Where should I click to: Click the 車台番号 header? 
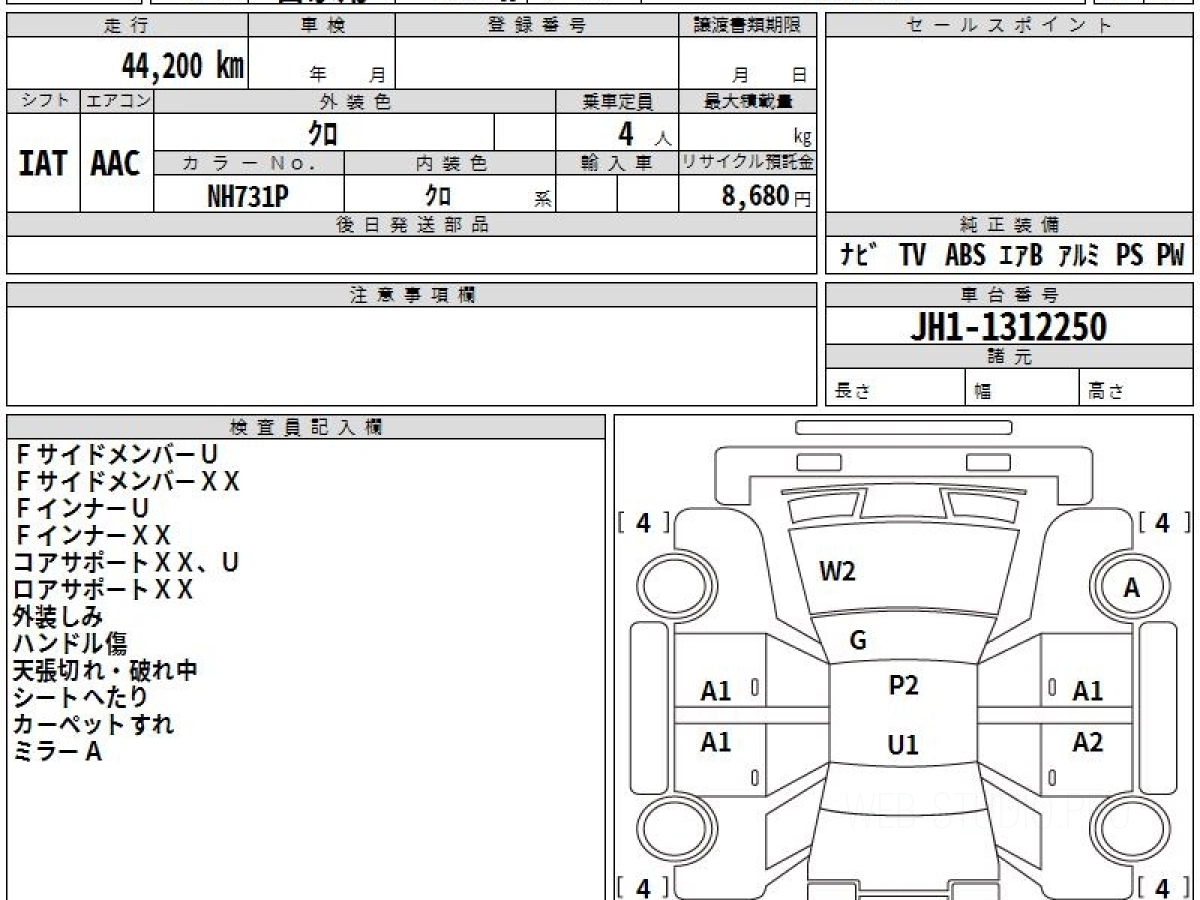point(1009,295)
